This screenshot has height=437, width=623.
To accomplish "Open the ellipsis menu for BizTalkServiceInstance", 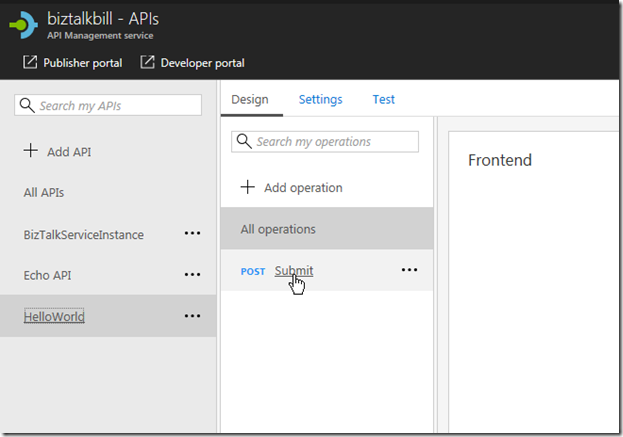I will [x=192, y=233].
